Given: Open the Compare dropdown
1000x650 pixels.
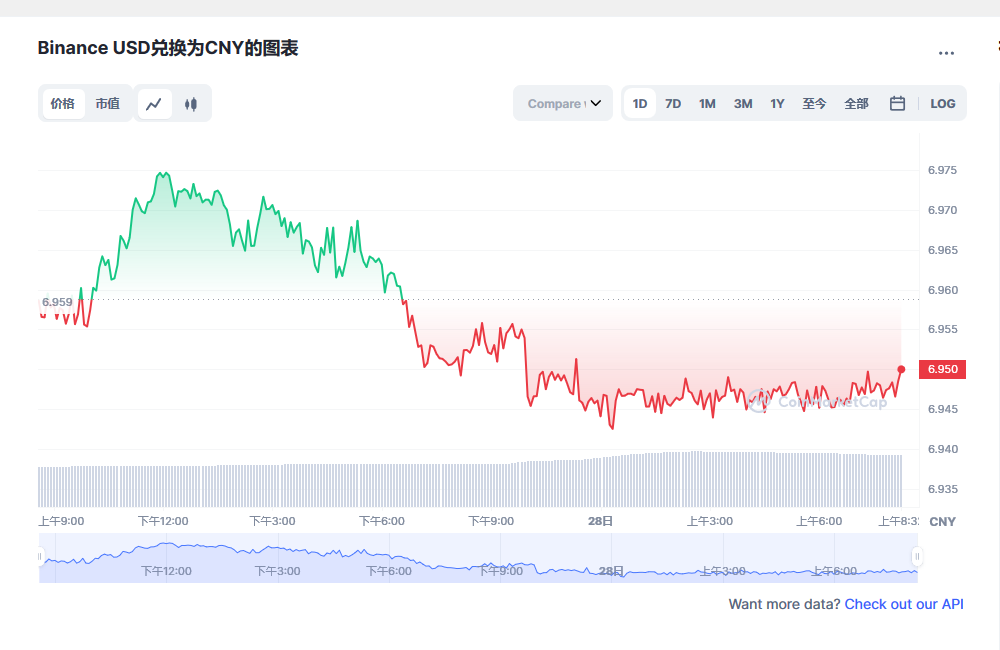Looking at the screenshot, I should (x=563, y=103).
